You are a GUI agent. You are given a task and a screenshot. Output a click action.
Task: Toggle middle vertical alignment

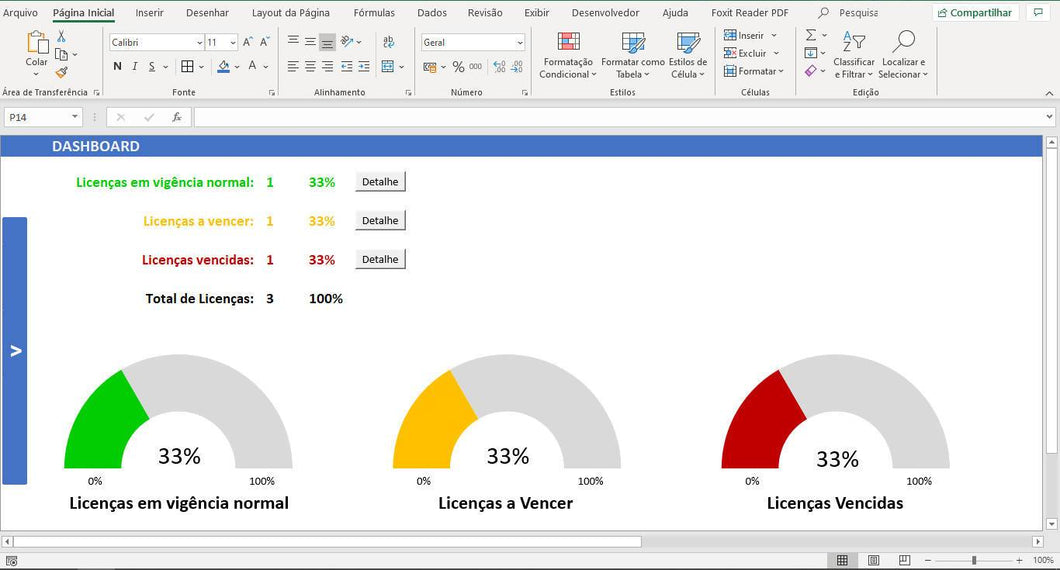tap(310, 42)
